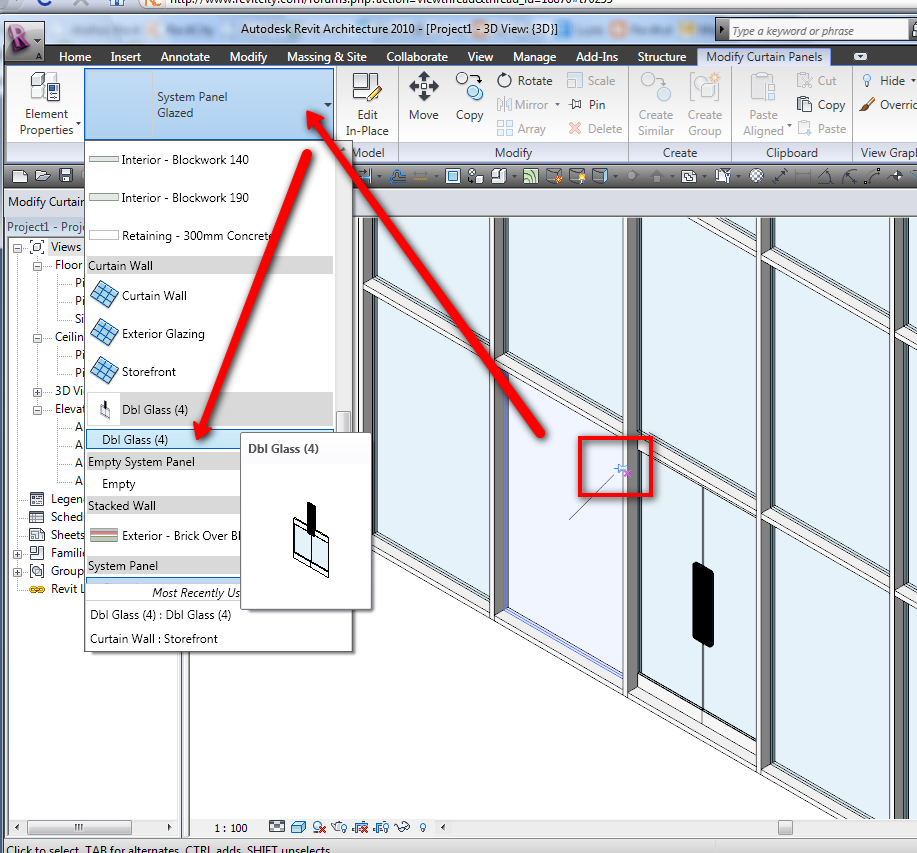Select the Move tool
Screen dimensions: 917x853
point(423,96)
